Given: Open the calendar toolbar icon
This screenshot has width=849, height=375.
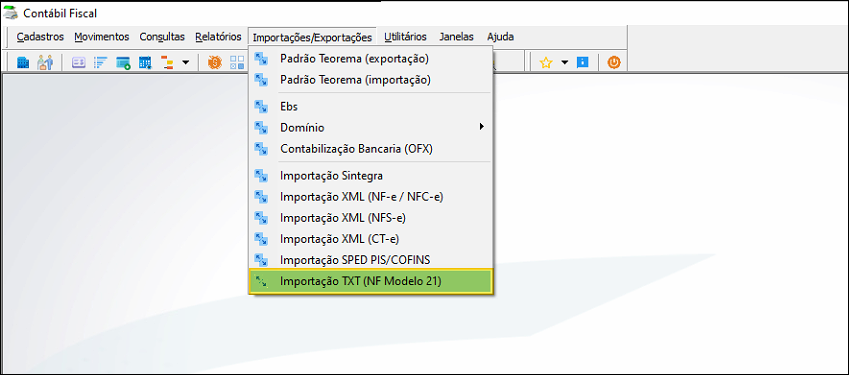Looking at the screenshot, I should tap(145, 63).
